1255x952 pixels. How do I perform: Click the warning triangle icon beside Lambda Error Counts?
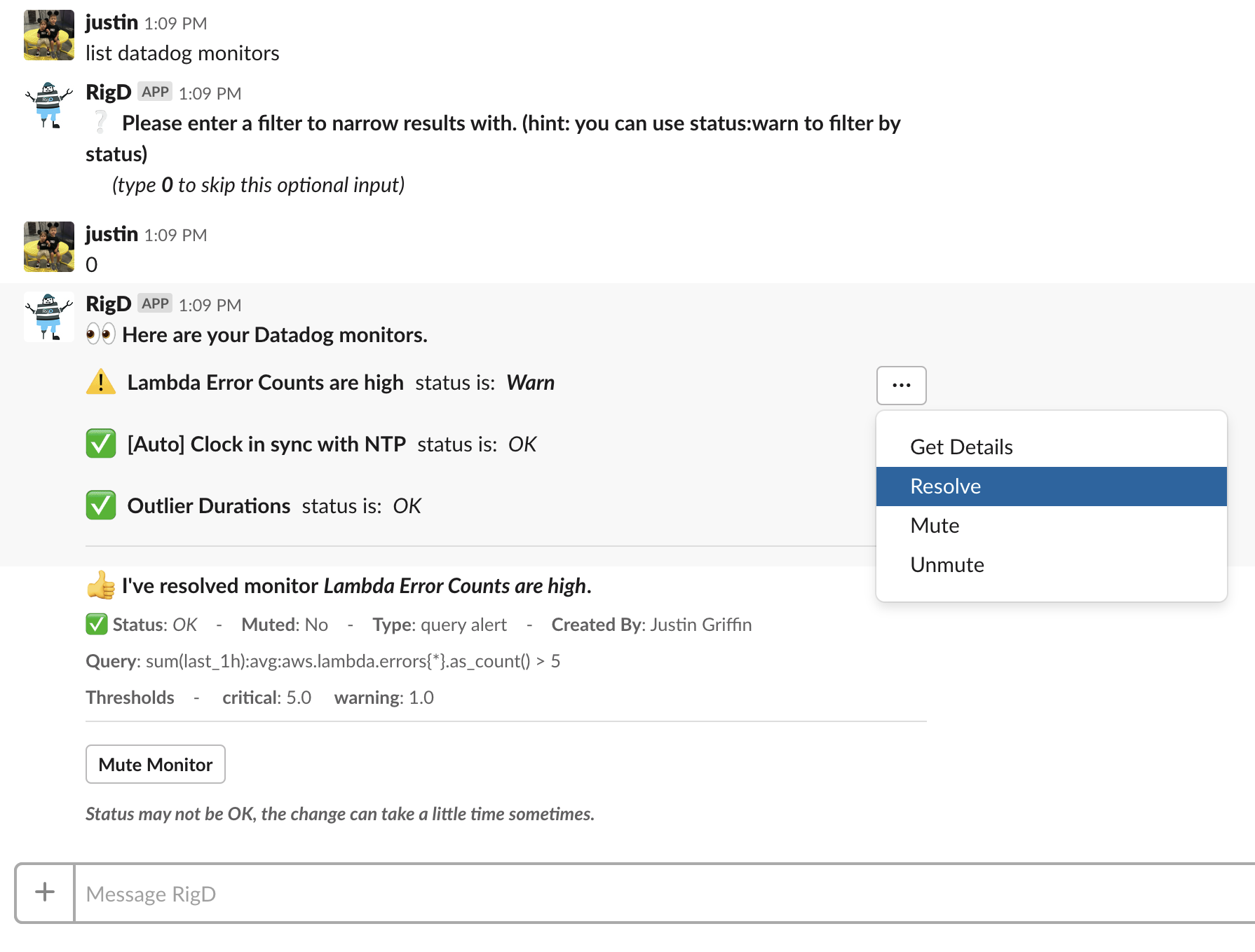point(100,382)
